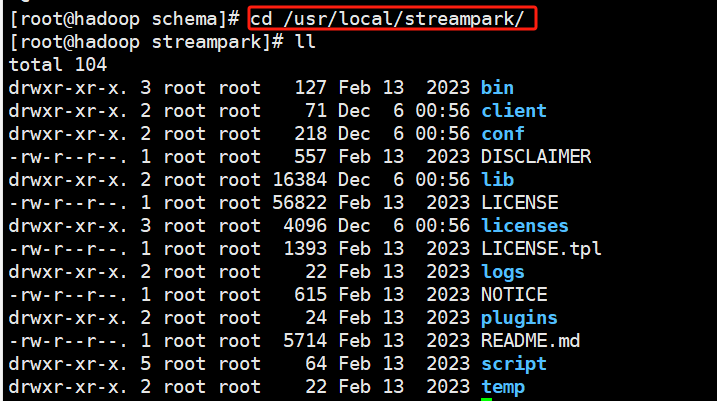717x401 pixels.
Task: Click the size value 218 in the conf row
Action: coord(310,134)
